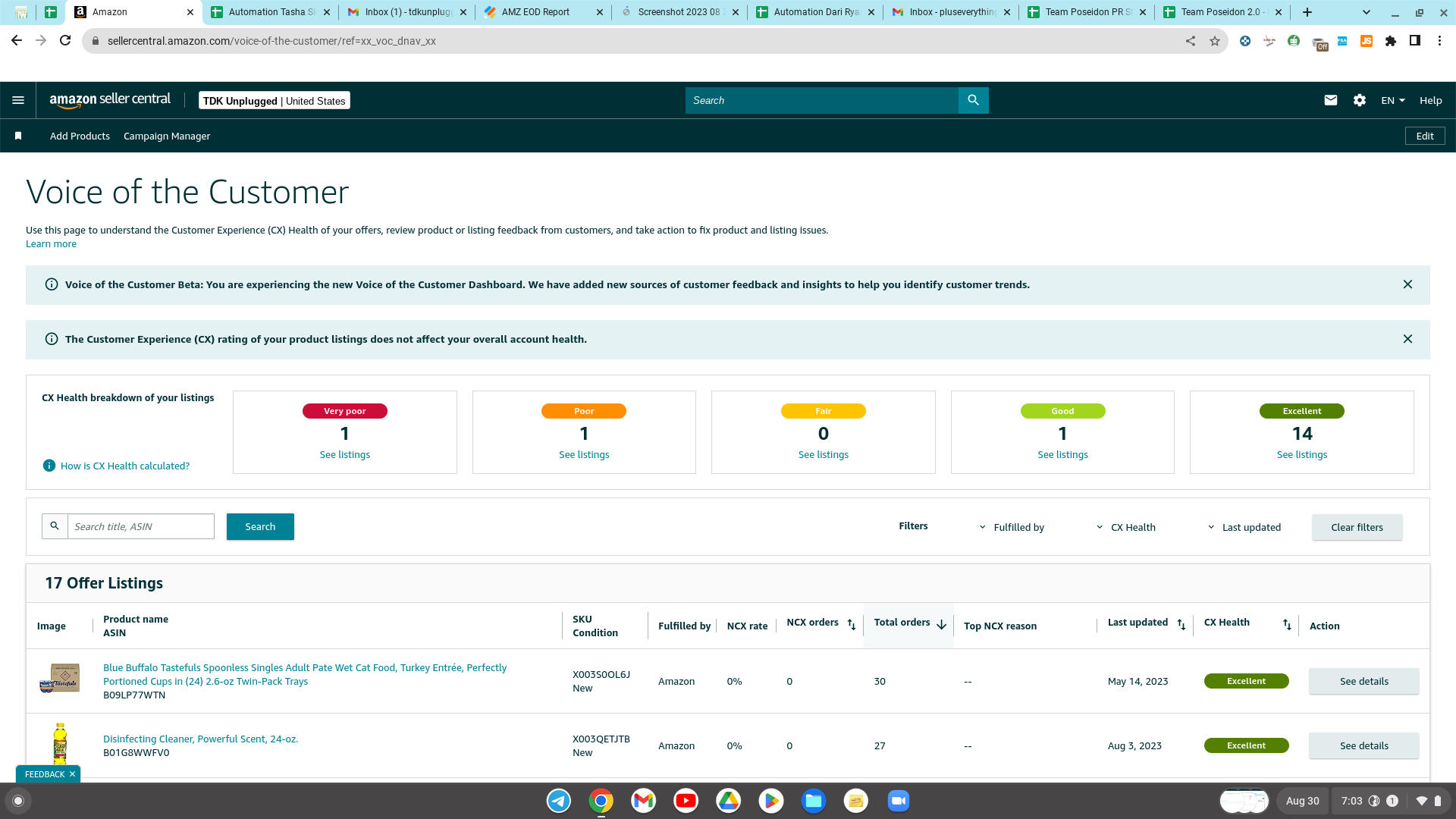Click the Help link in header
Screen dimensions: 1456x819
(x=1430, y=100)
